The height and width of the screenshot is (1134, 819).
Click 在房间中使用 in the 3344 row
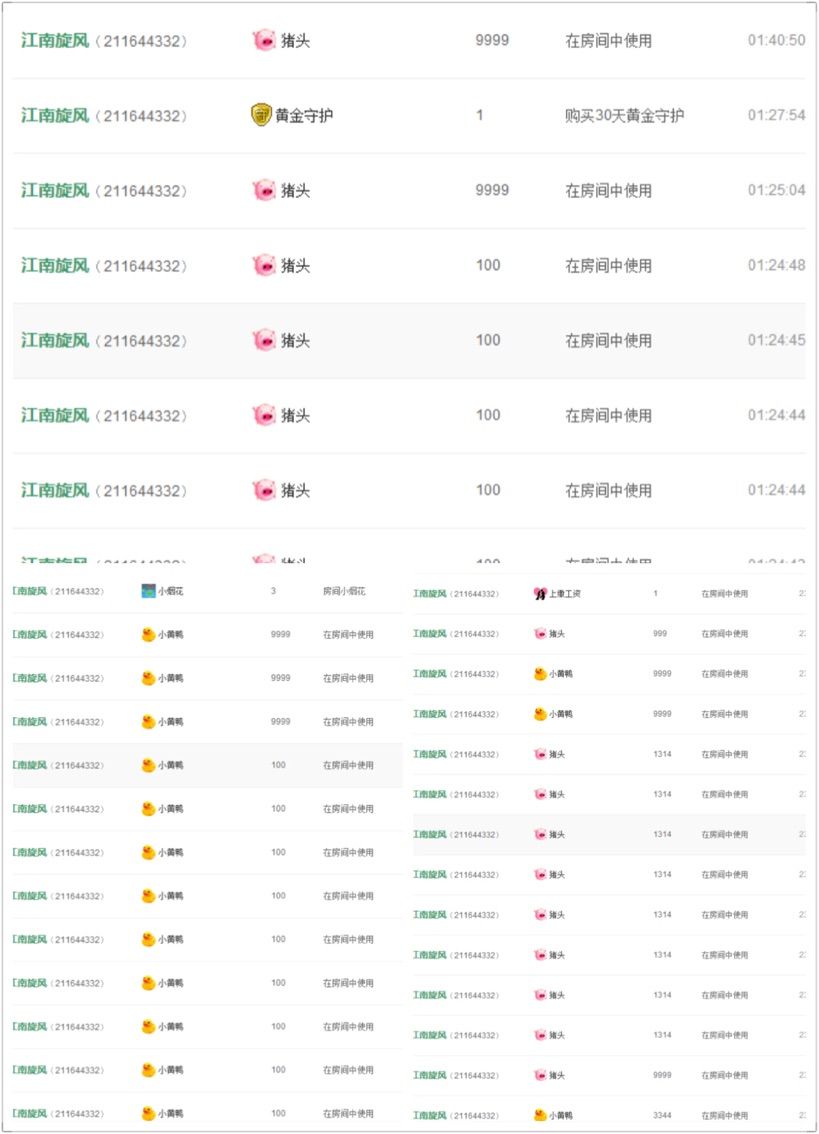click(x=724, y=1115)
